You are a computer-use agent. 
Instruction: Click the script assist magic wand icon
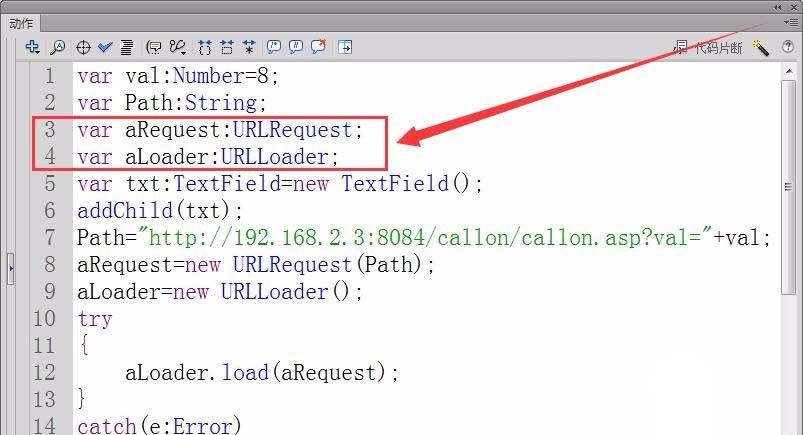point(760,48)
